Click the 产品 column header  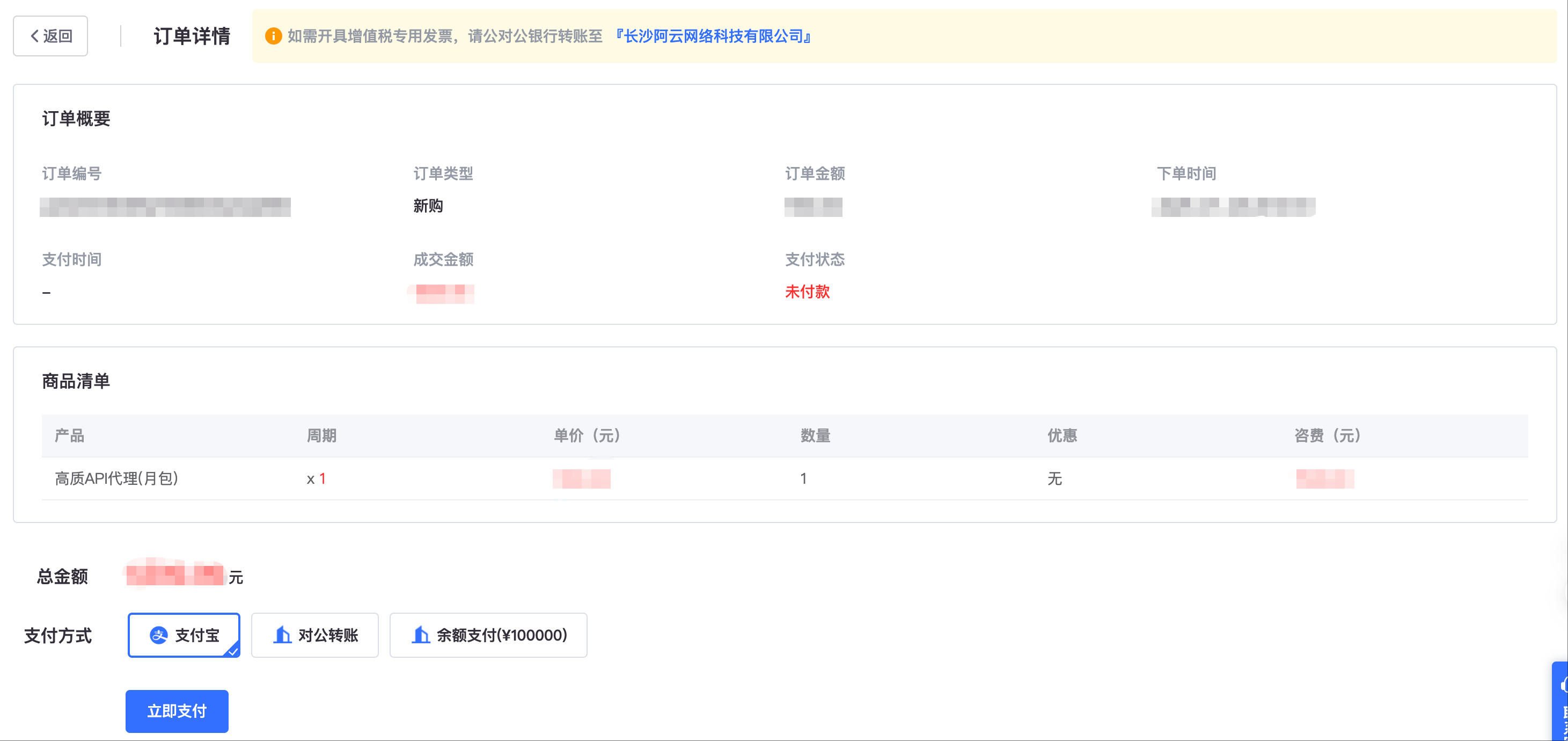click(x=69, y=435)
